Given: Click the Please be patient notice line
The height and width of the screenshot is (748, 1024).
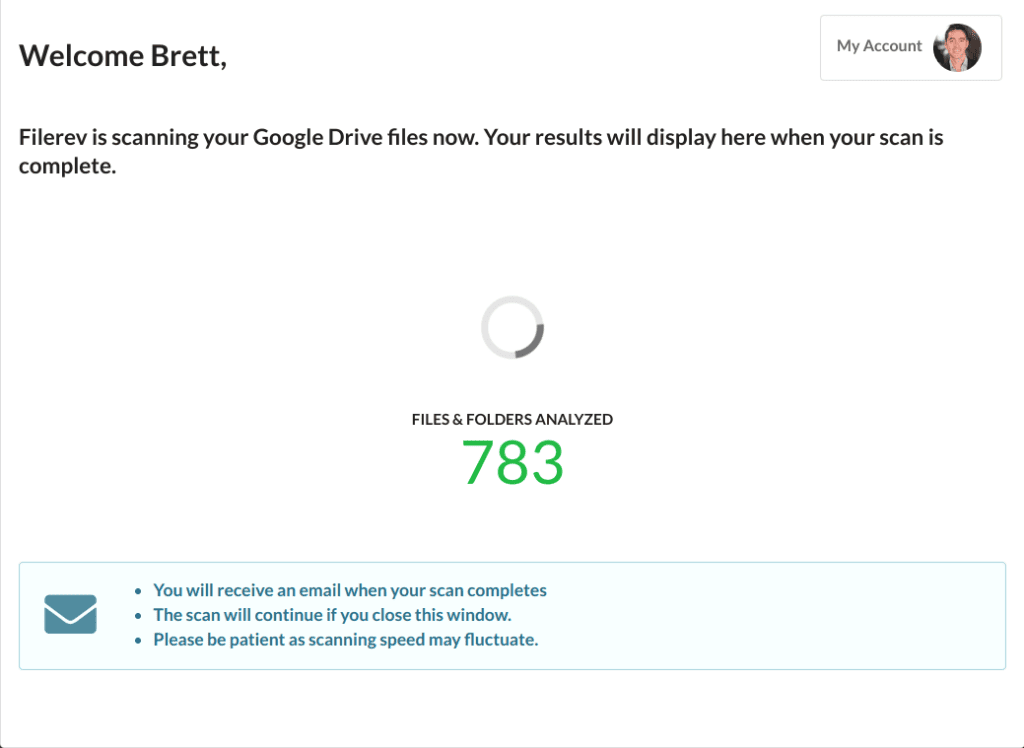Looking at the screenshot, I should click(345, 640).
